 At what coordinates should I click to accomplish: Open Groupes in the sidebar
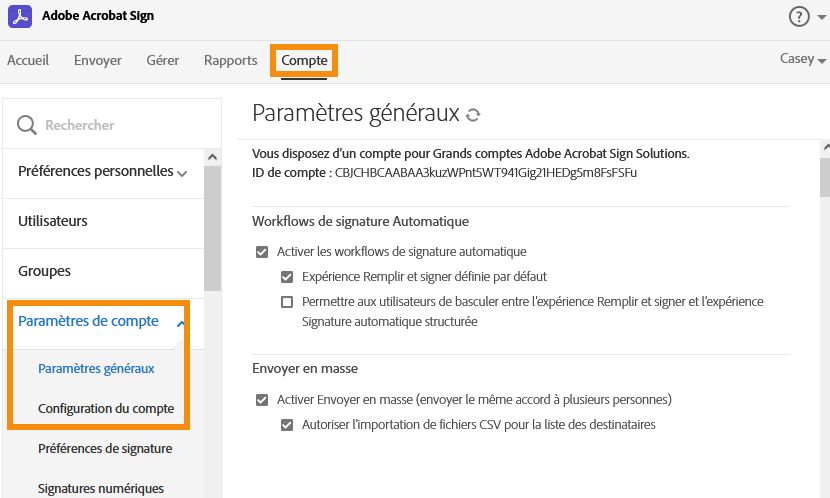click(x=44, y=271)
